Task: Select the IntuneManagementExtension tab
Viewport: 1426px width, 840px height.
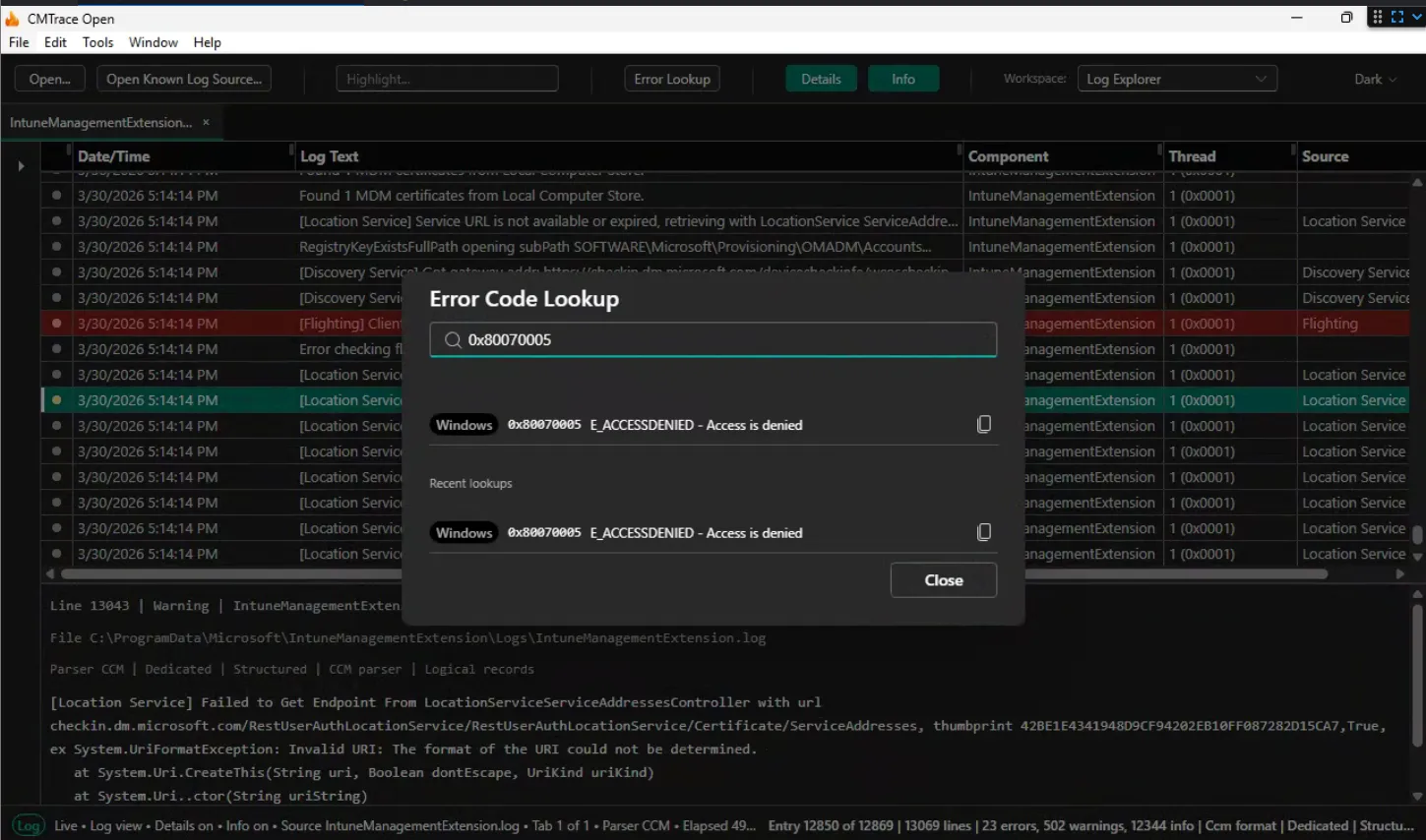Action: tap(103, 122)
